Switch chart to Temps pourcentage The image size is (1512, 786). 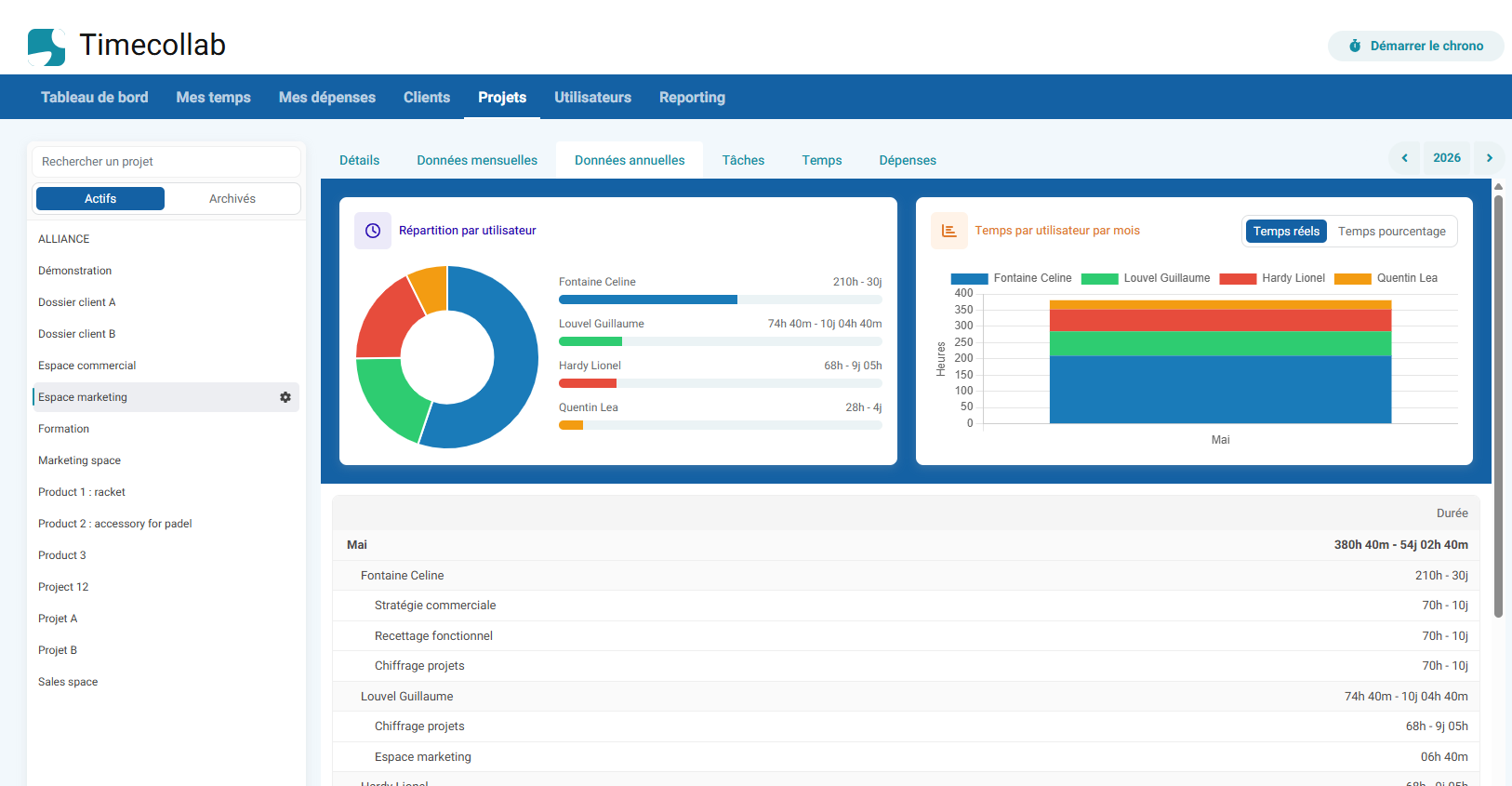click(1391, 232)
